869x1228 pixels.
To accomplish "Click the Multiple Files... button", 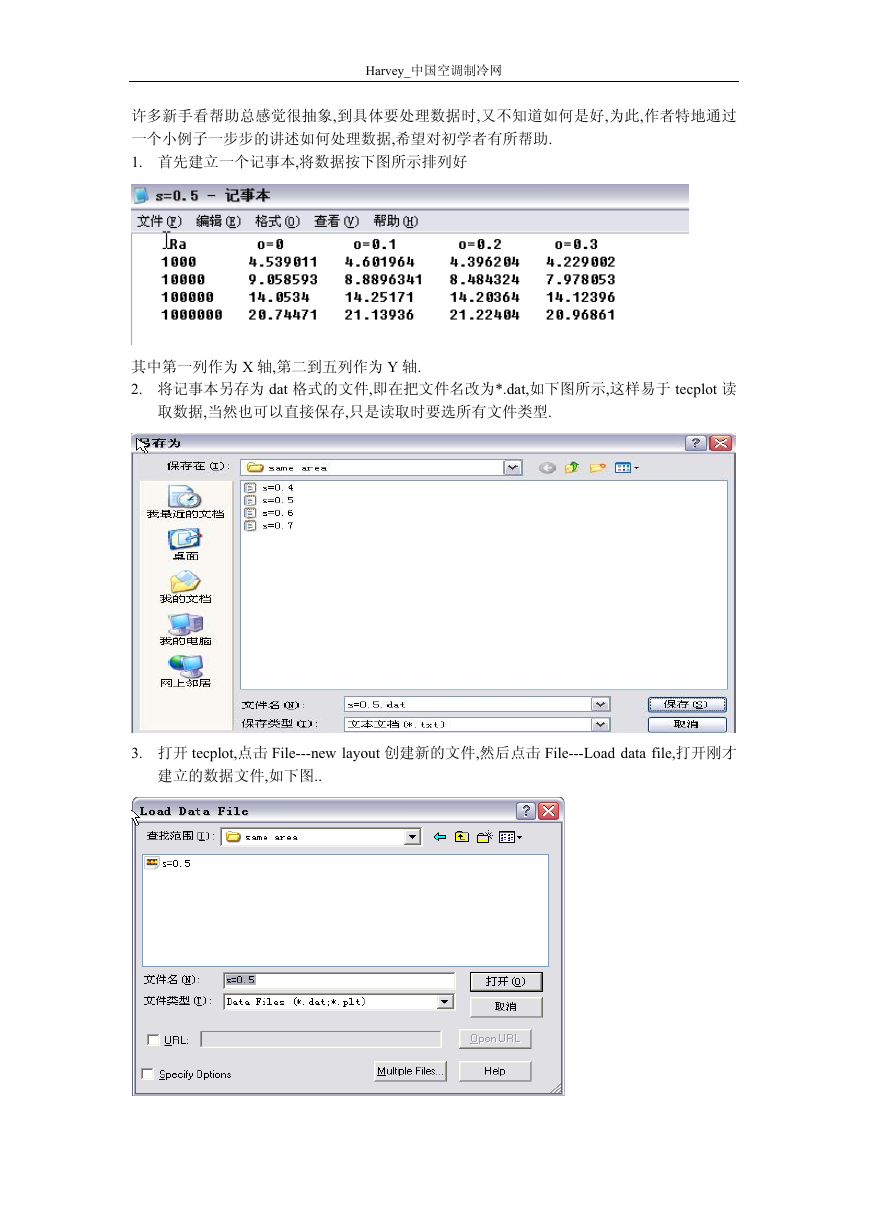I will pos(410,1071).
